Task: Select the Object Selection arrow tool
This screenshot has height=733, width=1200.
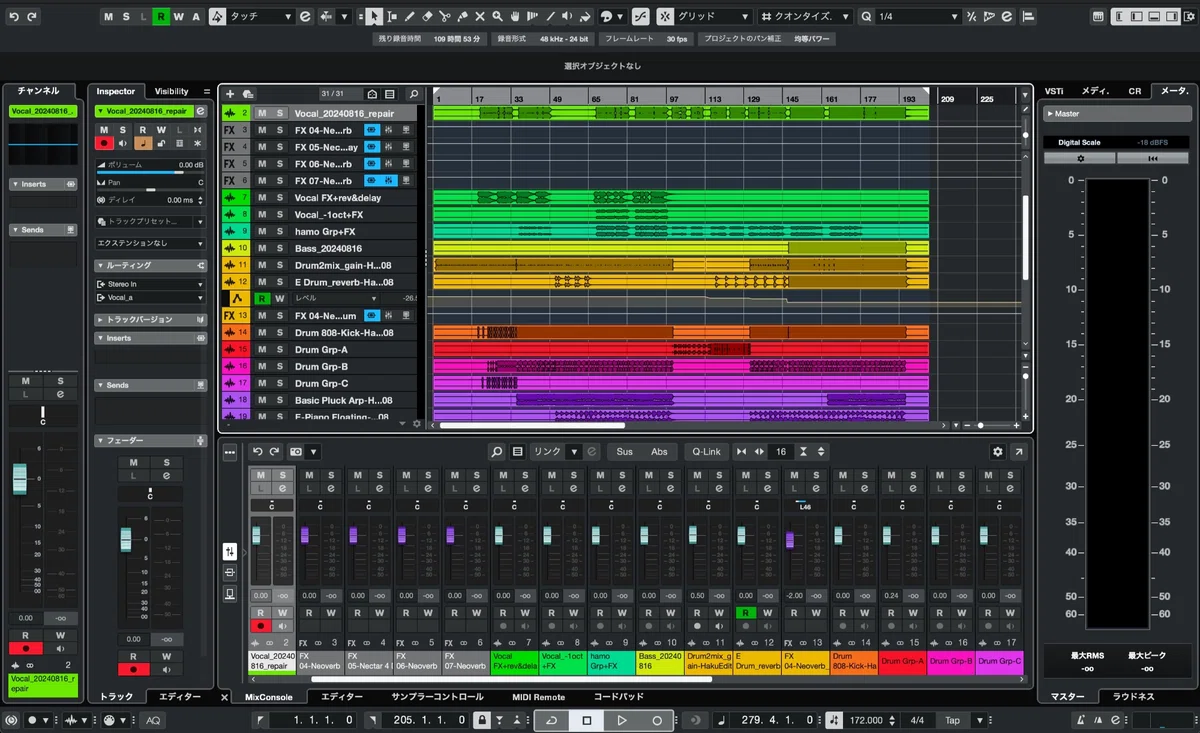Action: coord(372,17)
